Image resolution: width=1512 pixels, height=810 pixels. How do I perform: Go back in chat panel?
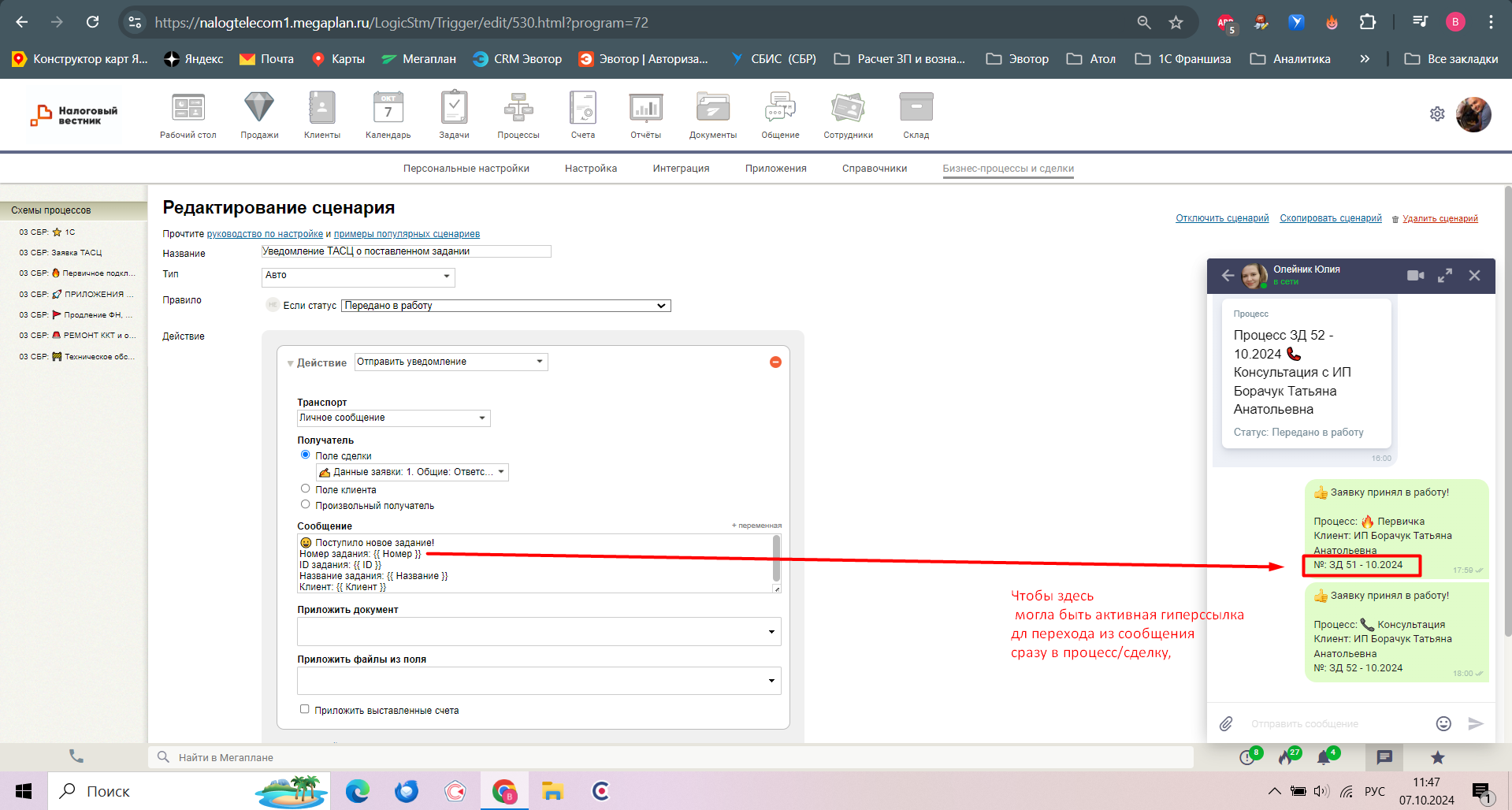1228,275
